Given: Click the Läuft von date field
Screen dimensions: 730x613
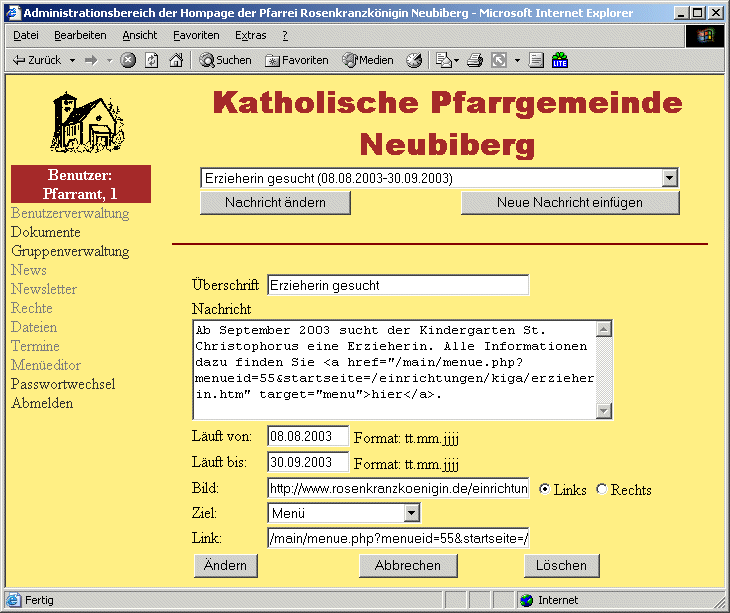Looking at the screenshot, I should tap(308, 437).
